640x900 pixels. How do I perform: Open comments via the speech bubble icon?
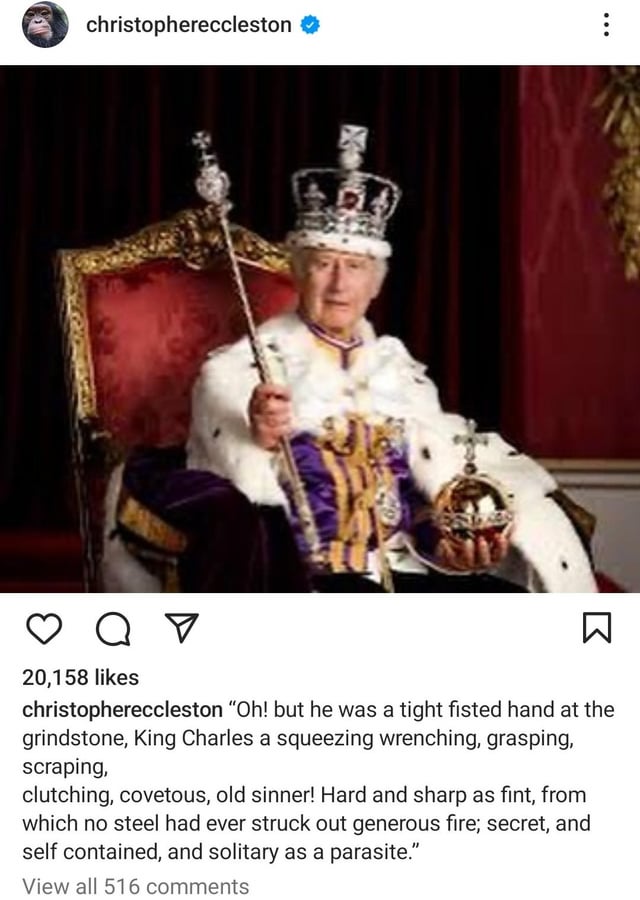(x=113, y=629)
